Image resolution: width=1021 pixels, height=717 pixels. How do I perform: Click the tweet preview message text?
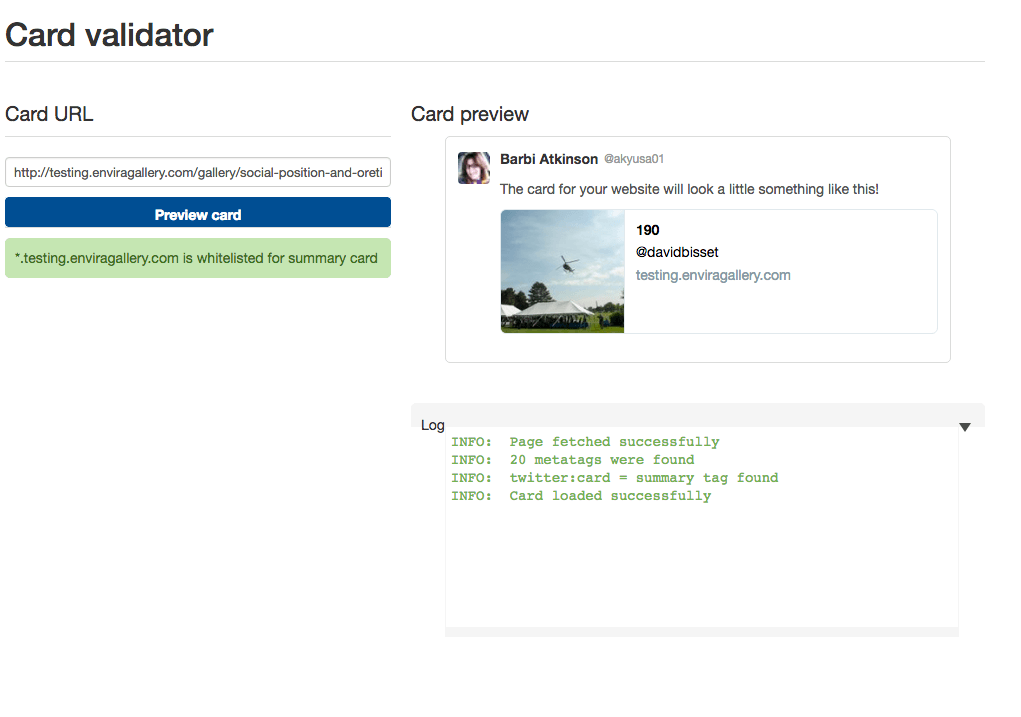(689, 189)
